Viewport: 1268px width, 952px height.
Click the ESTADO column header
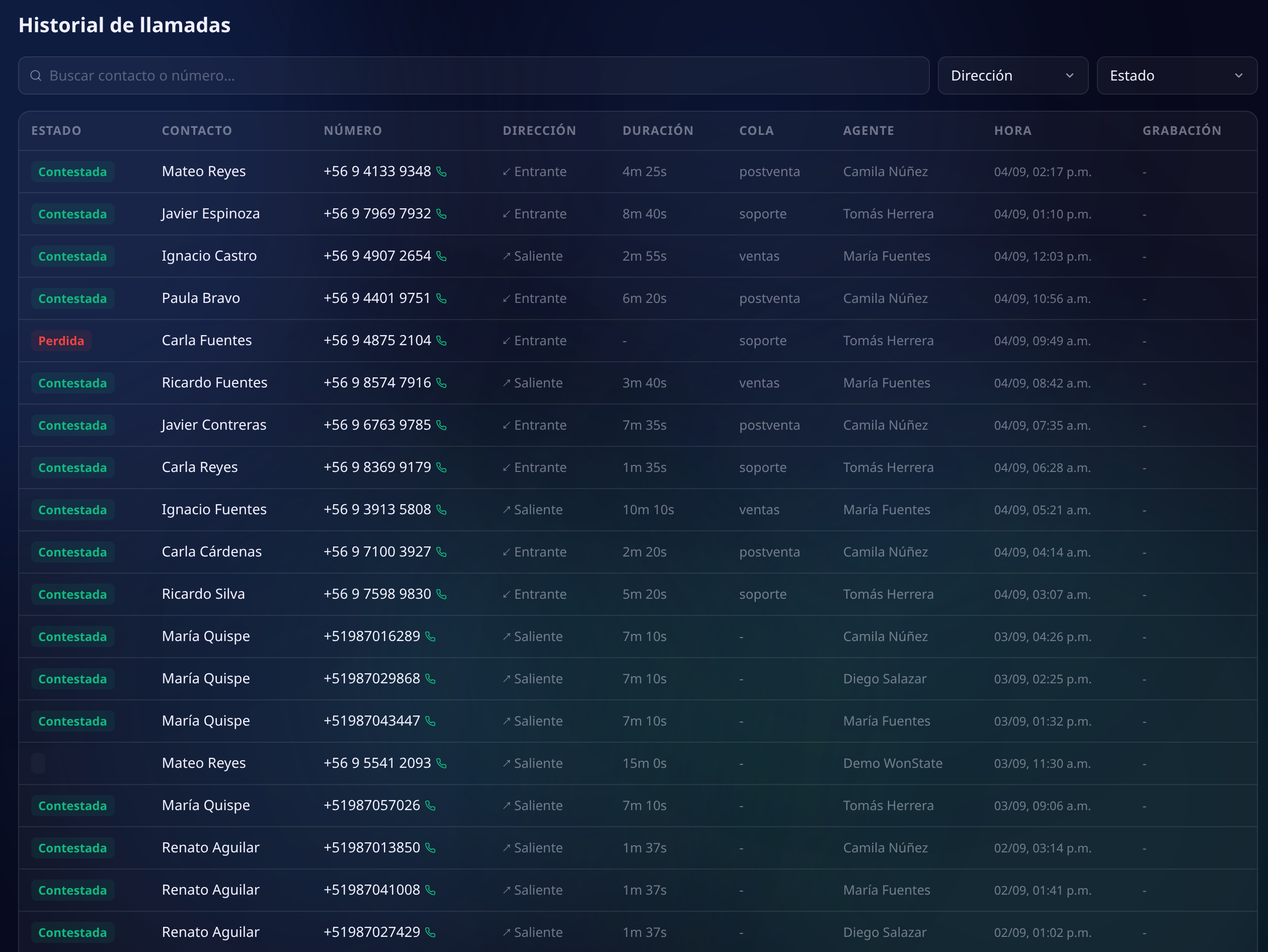(x=56, y=131)
